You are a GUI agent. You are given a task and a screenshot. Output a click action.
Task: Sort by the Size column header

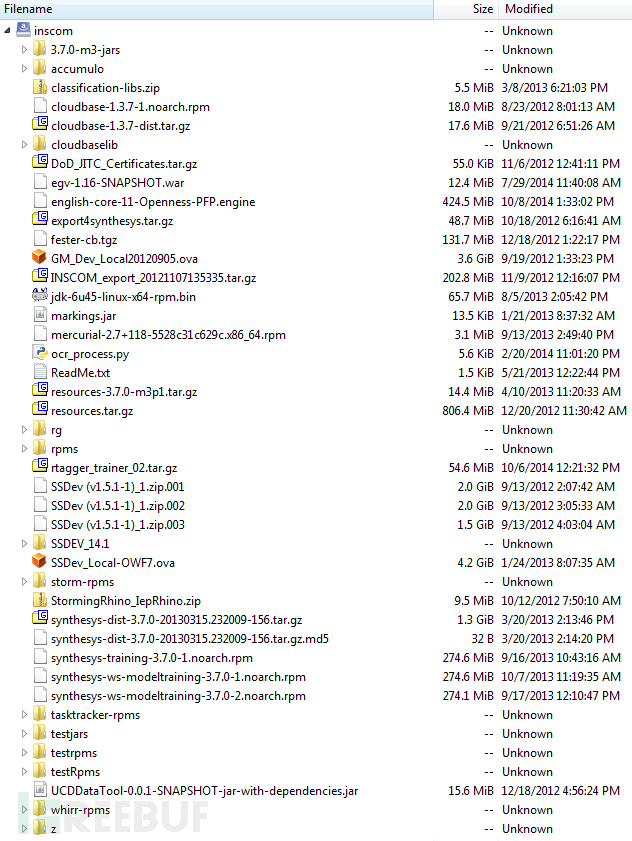(466, 9)
